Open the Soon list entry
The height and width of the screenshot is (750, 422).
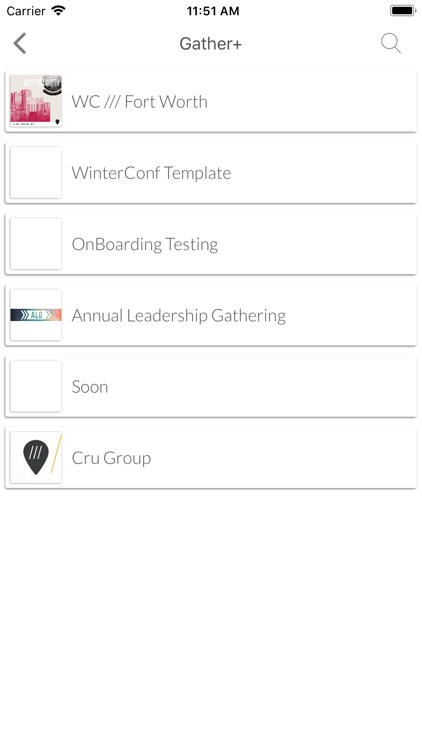point(211,386)
